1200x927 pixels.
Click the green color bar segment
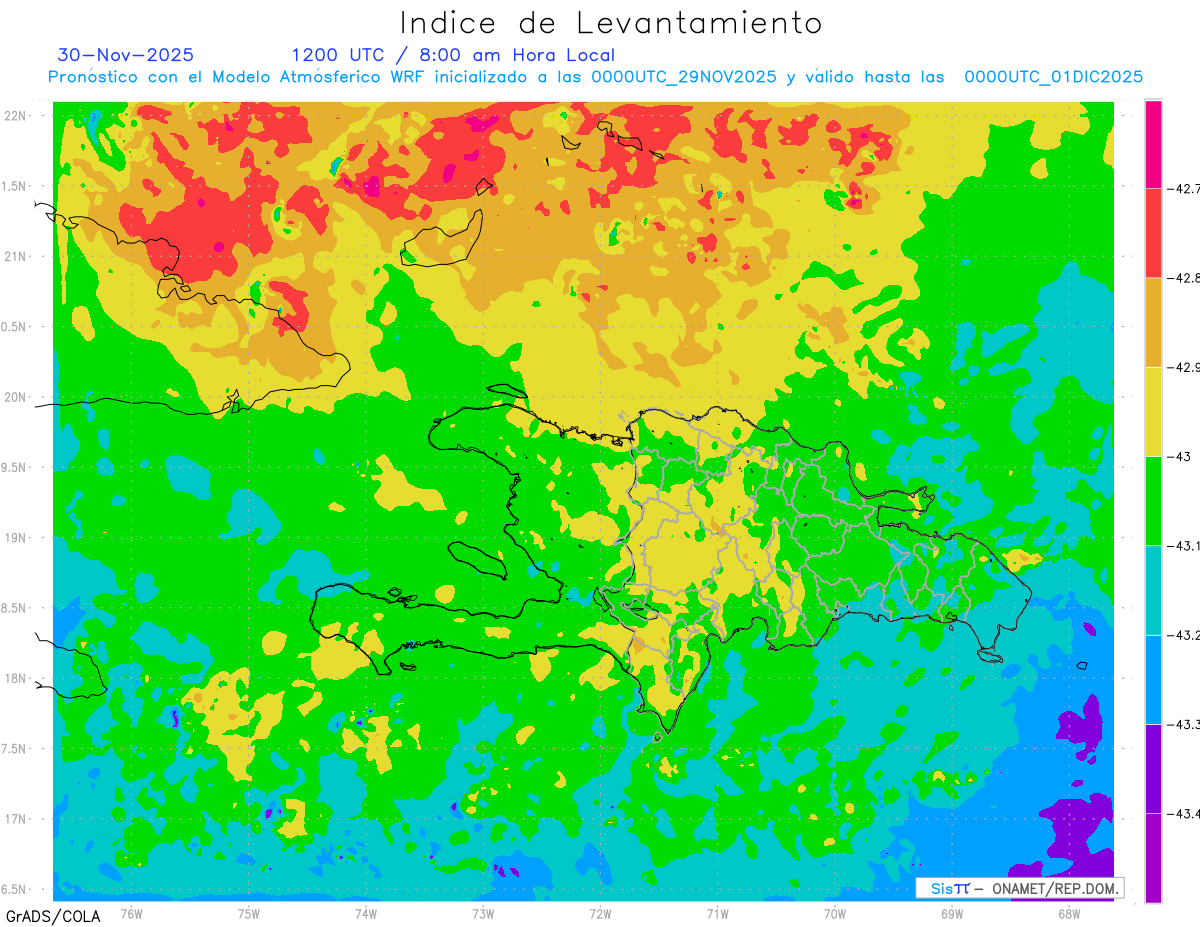1153,500
